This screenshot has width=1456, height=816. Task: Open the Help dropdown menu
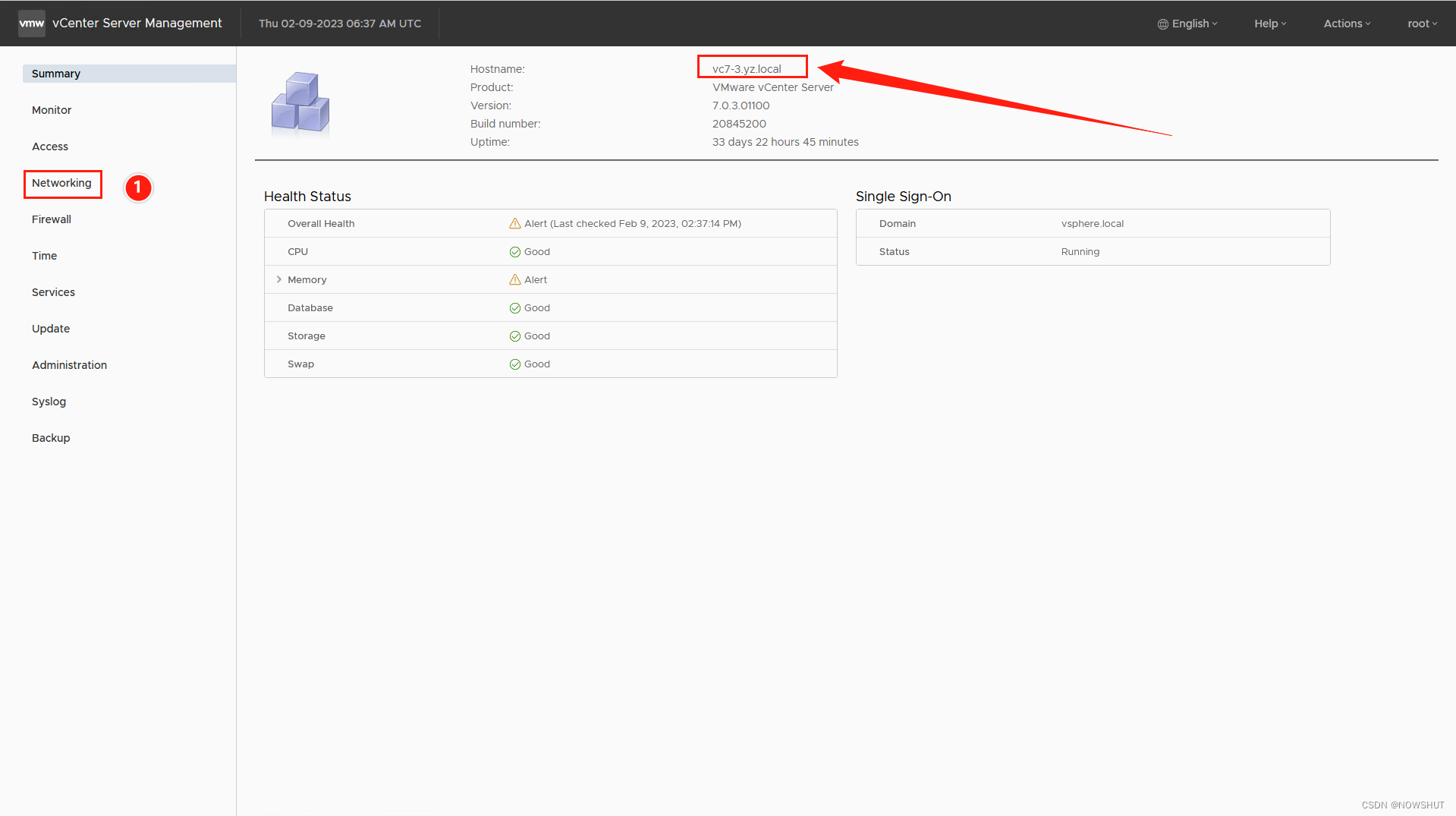pos(1270,24)
